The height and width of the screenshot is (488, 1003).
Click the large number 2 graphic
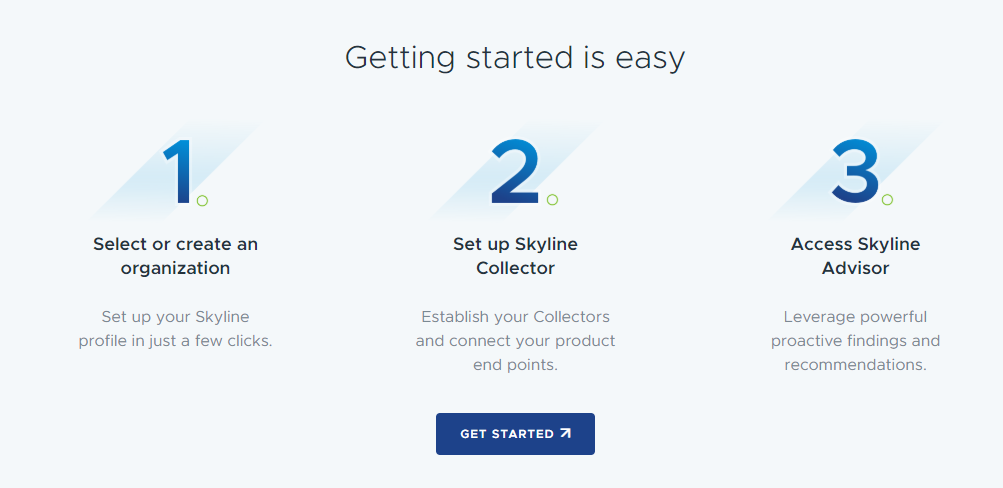[x=516, y=171]
